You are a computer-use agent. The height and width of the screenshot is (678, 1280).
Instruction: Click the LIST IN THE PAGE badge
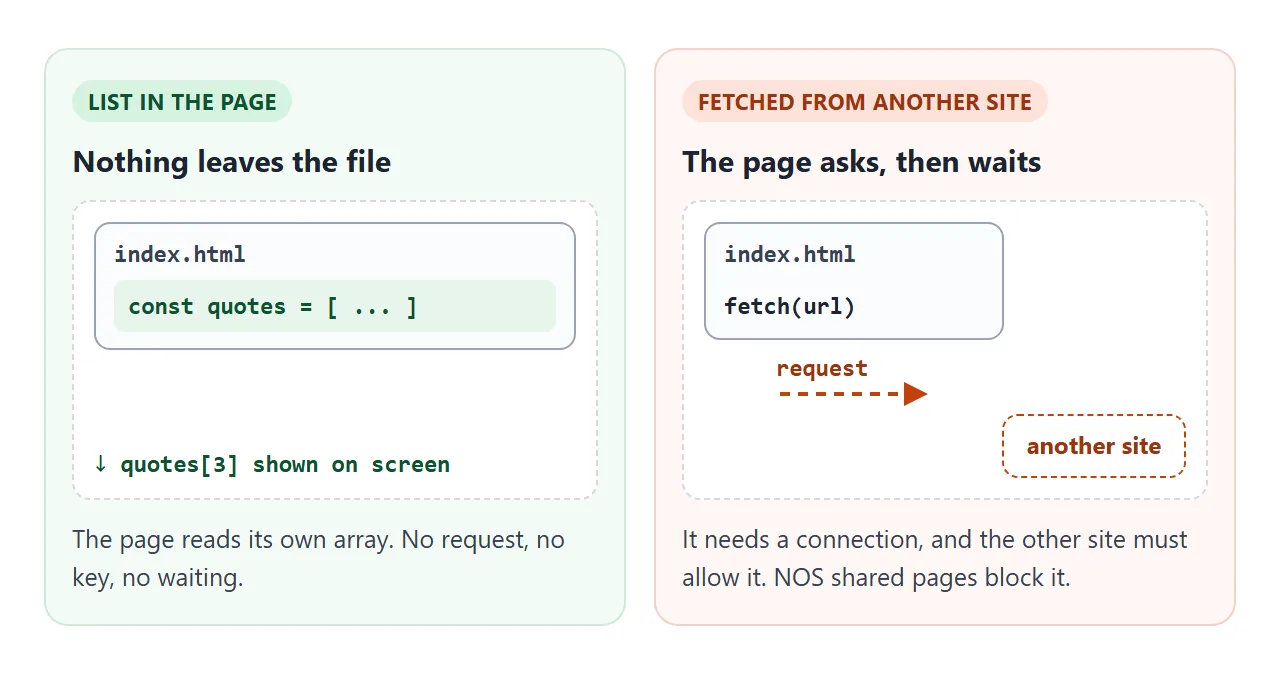tap(182, 102)
